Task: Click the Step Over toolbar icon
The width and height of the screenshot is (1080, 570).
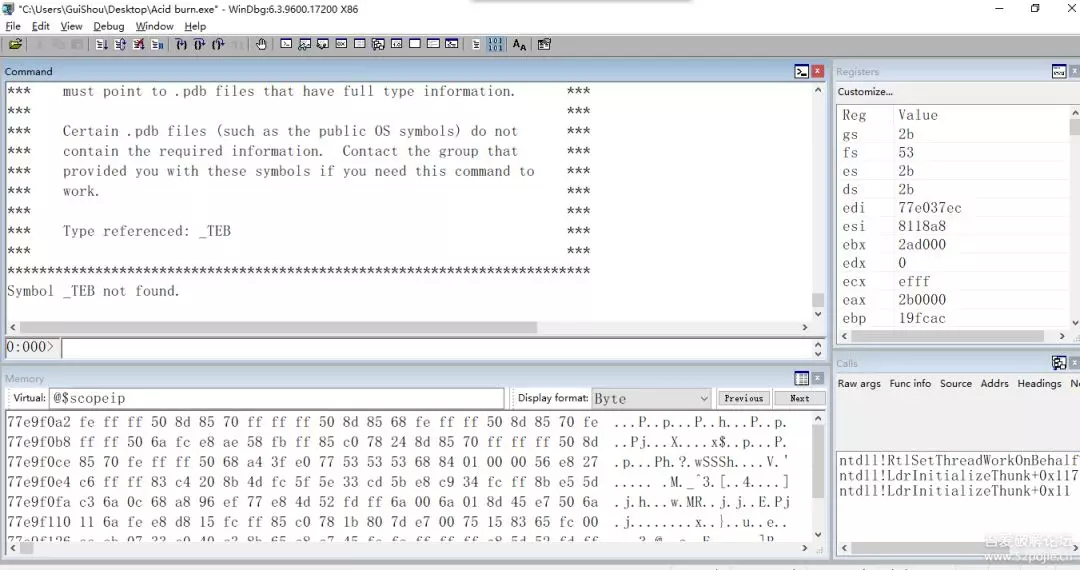Action: pos(200,45)
